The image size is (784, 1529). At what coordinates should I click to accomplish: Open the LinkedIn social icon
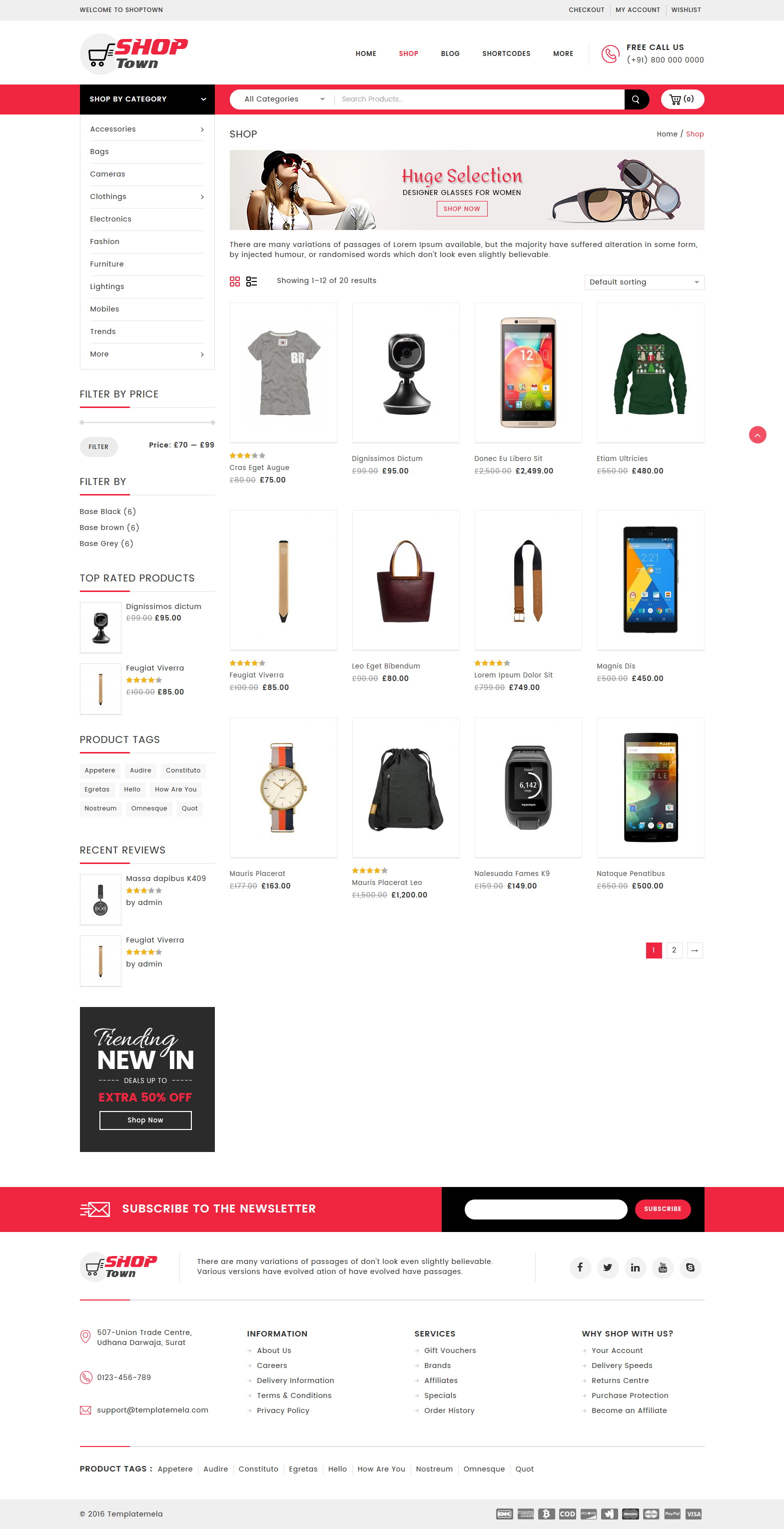coord(635,1267)
